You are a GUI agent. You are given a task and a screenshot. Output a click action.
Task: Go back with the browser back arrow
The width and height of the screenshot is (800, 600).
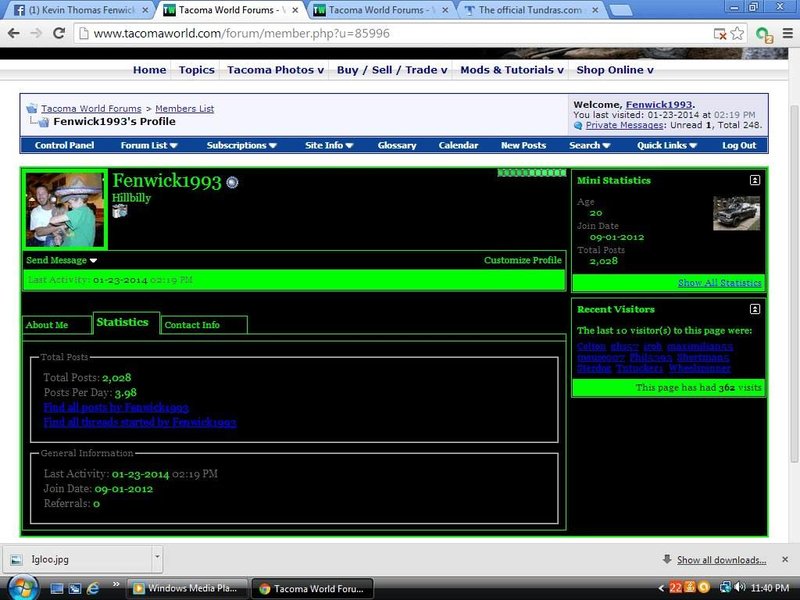pyautogui.click(x=14, y=33)
